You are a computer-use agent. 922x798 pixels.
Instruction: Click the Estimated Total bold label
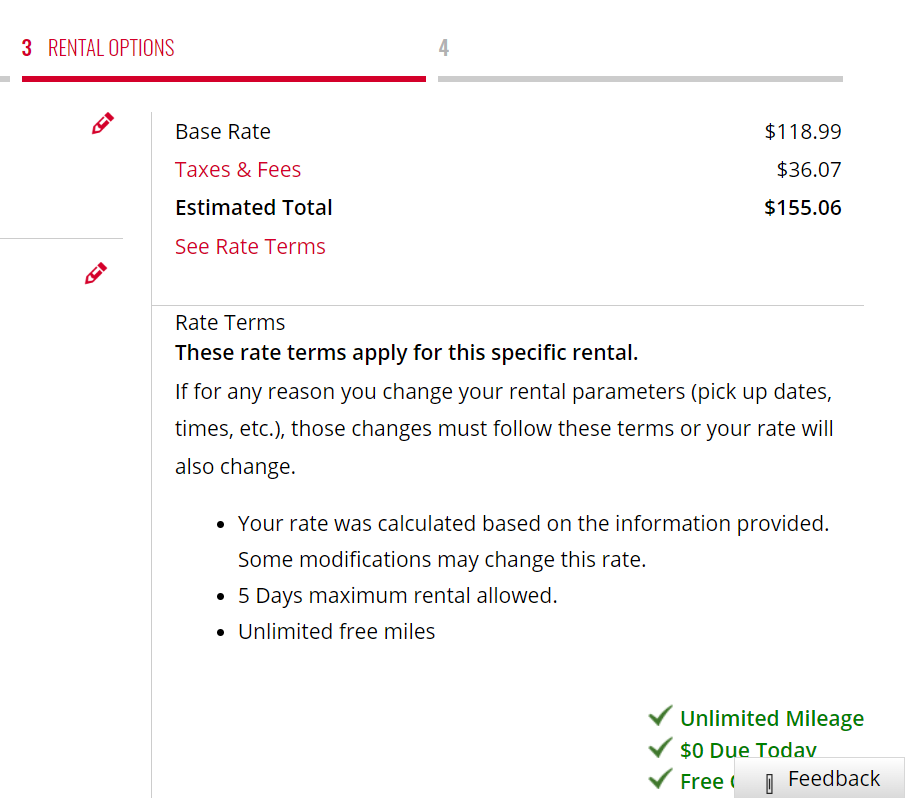coord(254,208)
